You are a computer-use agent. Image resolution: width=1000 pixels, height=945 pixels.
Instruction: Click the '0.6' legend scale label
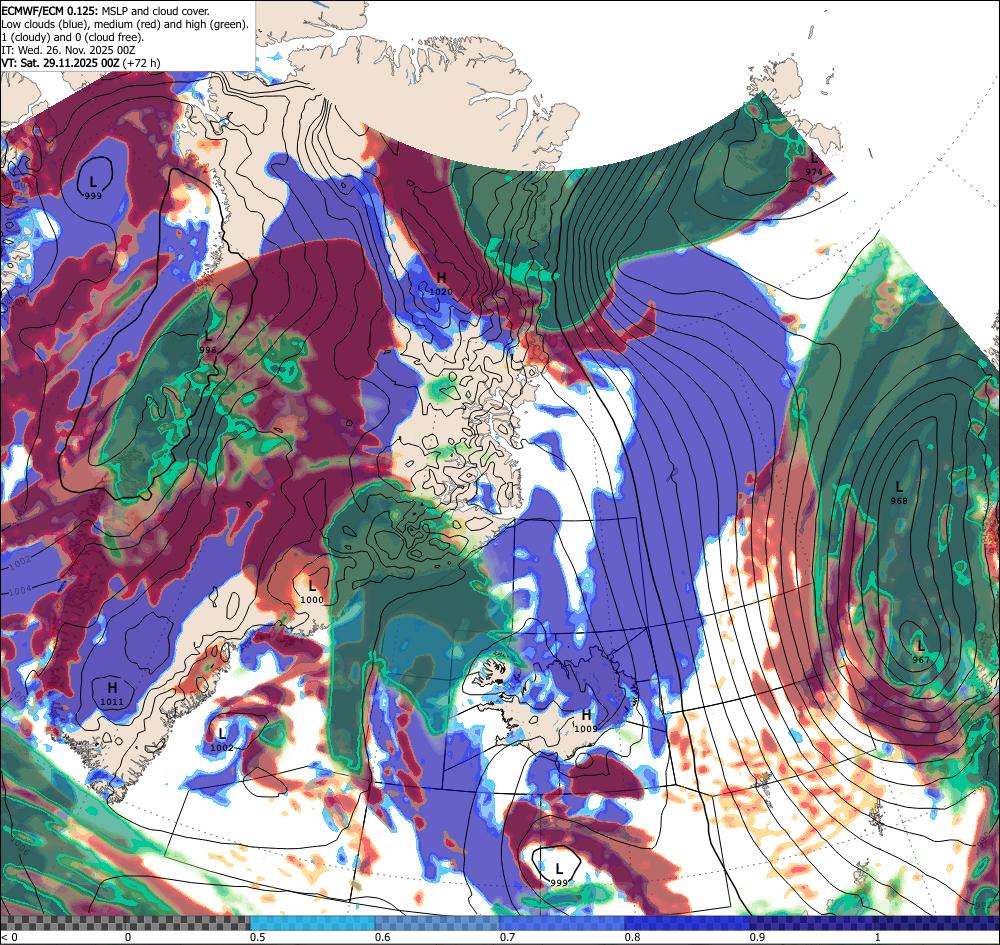(383, 937)
